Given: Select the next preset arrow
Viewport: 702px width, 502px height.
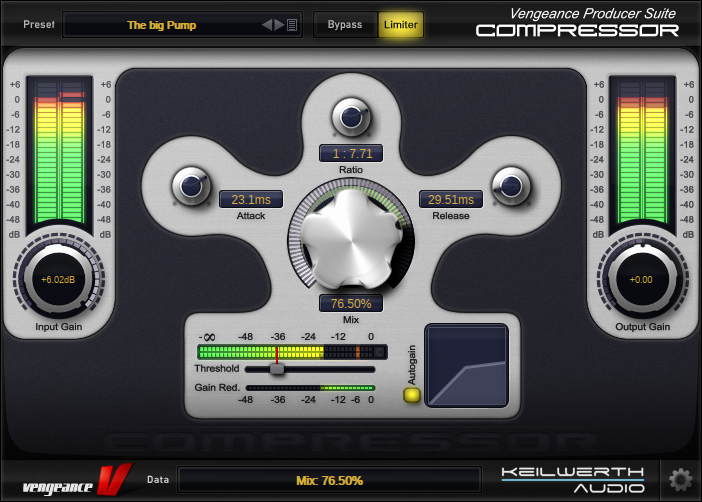Looking at the screenshot, I should pyautogui.click(x=279, y=25).
